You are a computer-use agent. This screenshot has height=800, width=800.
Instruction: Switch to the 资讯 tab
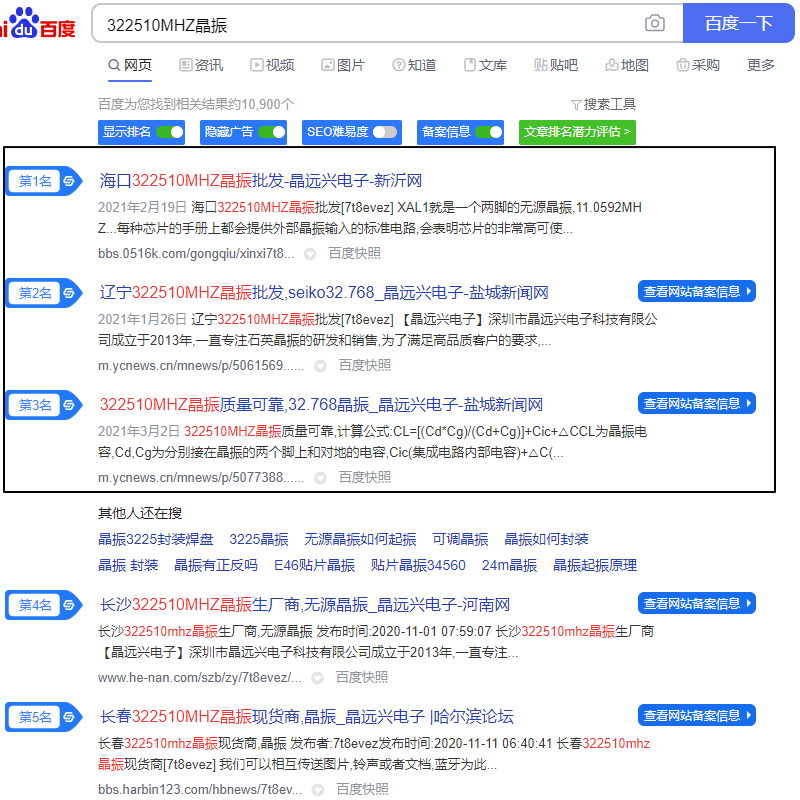coord(201,65)
